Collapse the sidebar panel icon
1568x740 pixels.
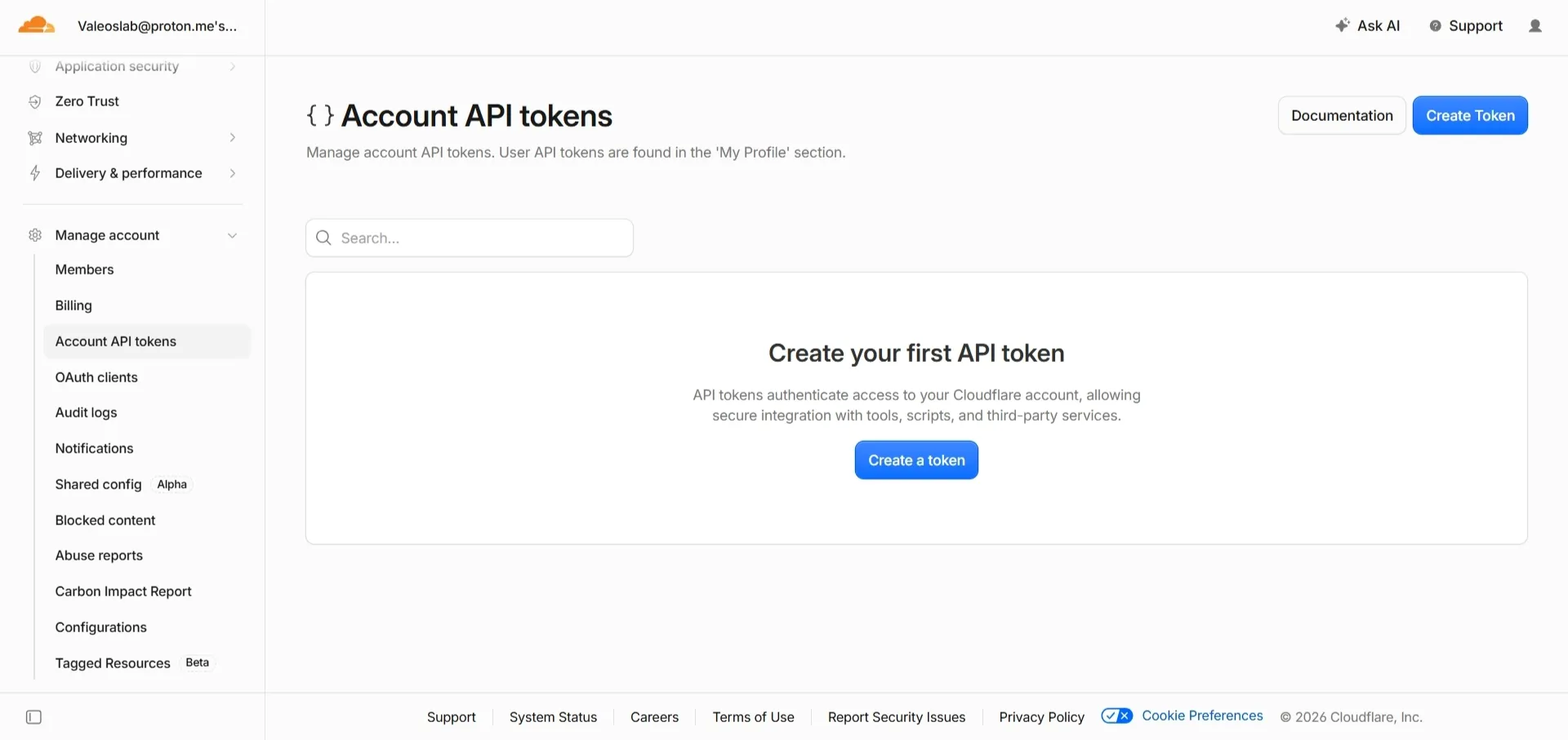(33, 717)
